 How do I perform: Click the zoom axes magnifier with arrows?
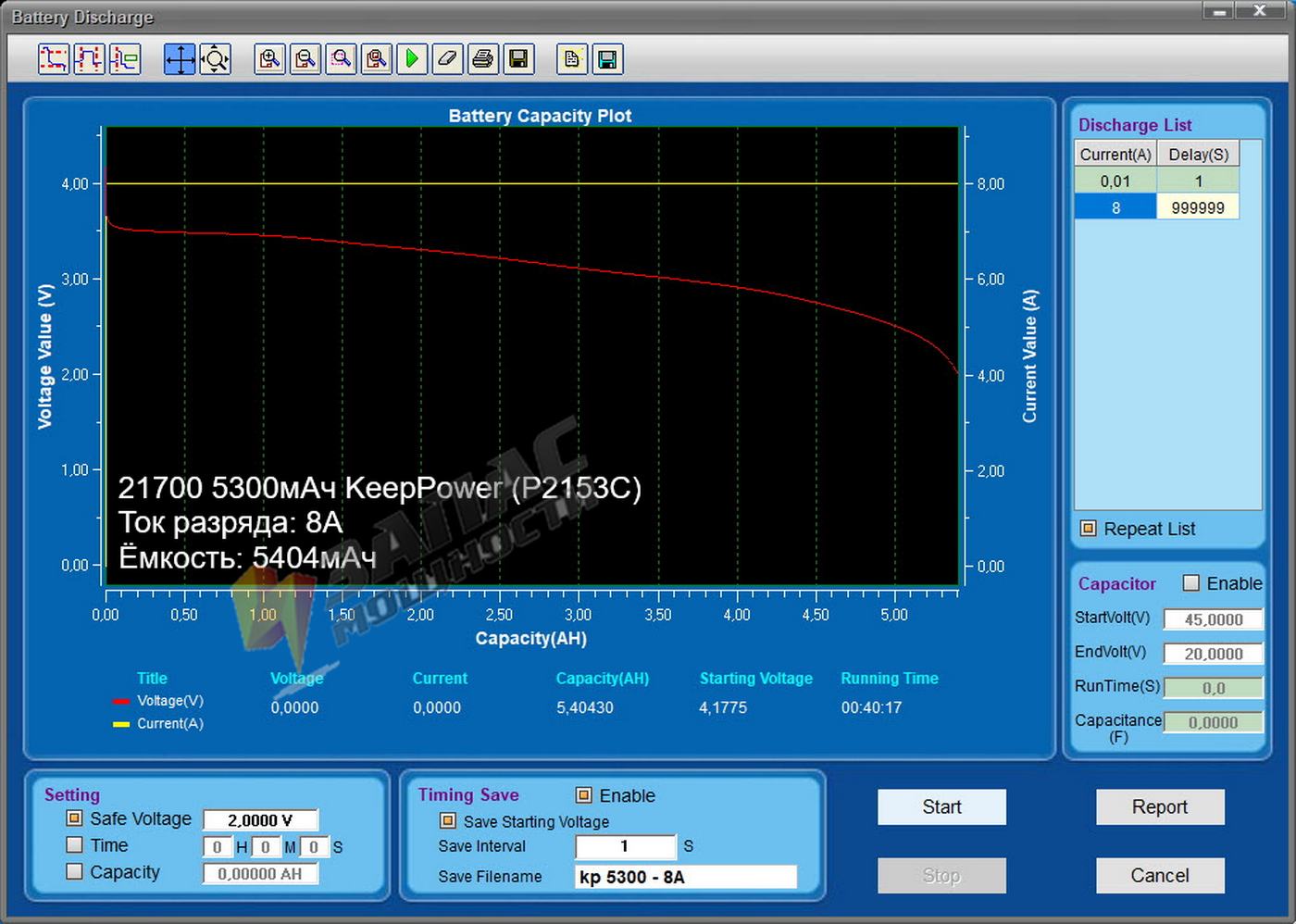point(215,59)
